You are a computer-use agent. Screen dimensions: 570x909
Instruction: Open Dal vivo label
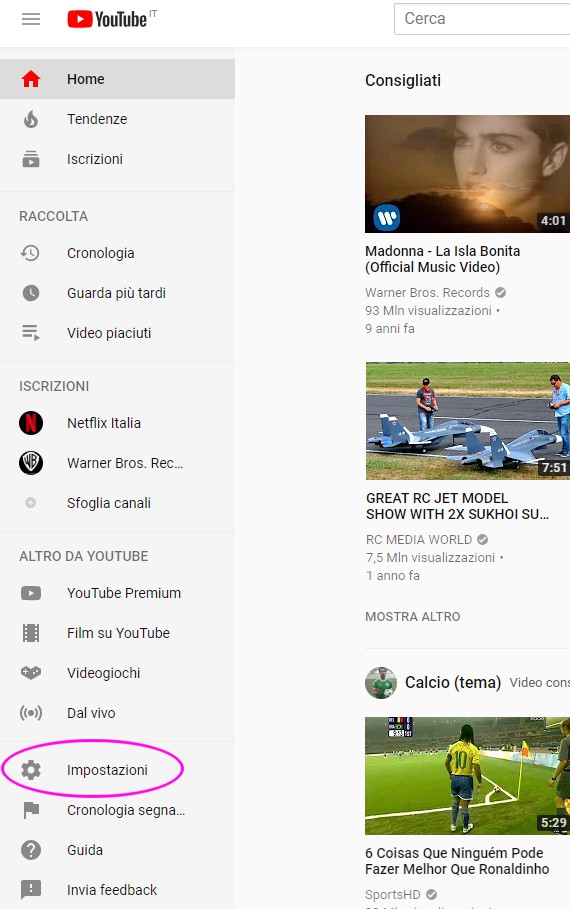click(91, 712)
